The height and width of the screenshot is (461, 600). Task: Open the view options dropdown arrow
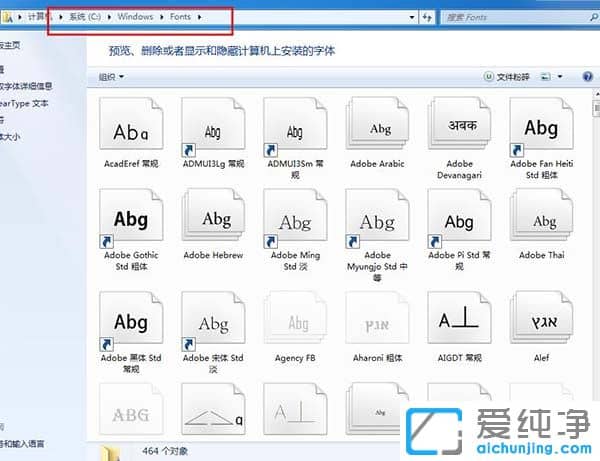click(561, 76)
